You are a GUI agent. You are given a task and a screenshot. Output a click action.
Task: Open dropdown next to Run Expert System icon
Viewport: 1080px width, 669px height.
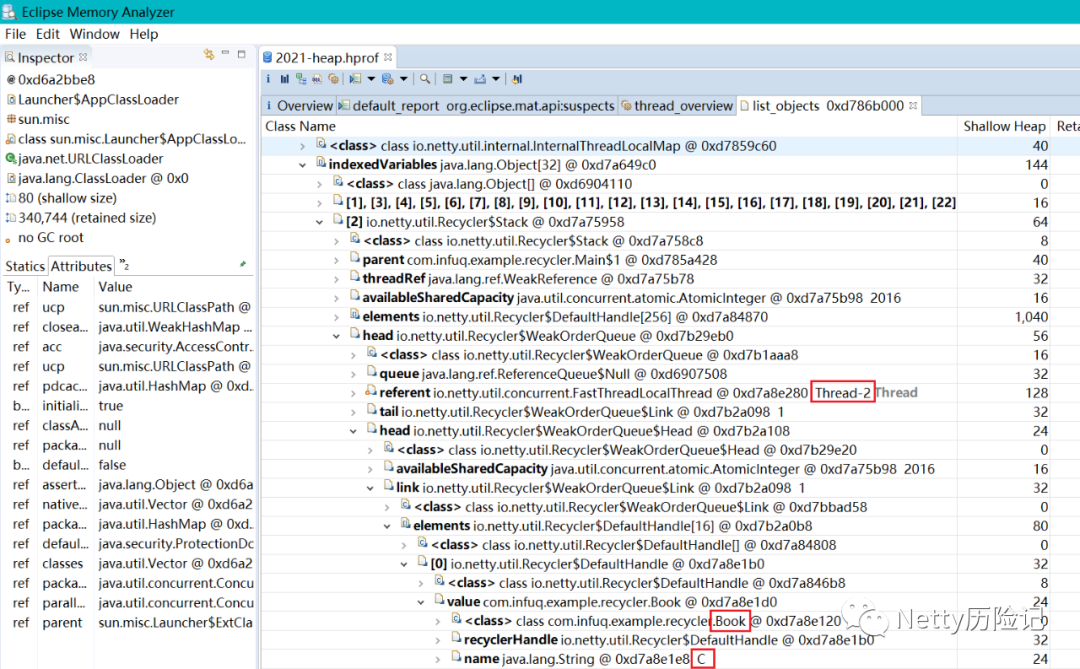371,79
